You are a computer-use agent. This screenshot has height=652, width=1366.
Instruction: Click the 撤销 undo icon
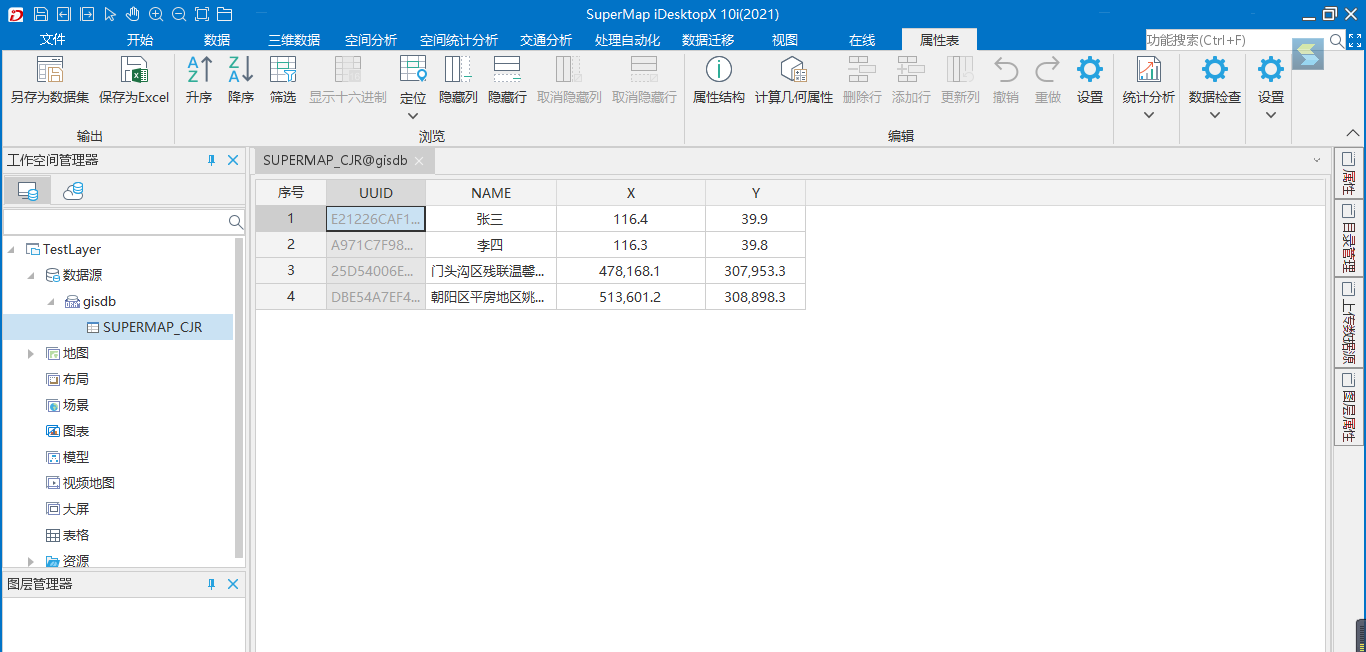(1006, 69)
